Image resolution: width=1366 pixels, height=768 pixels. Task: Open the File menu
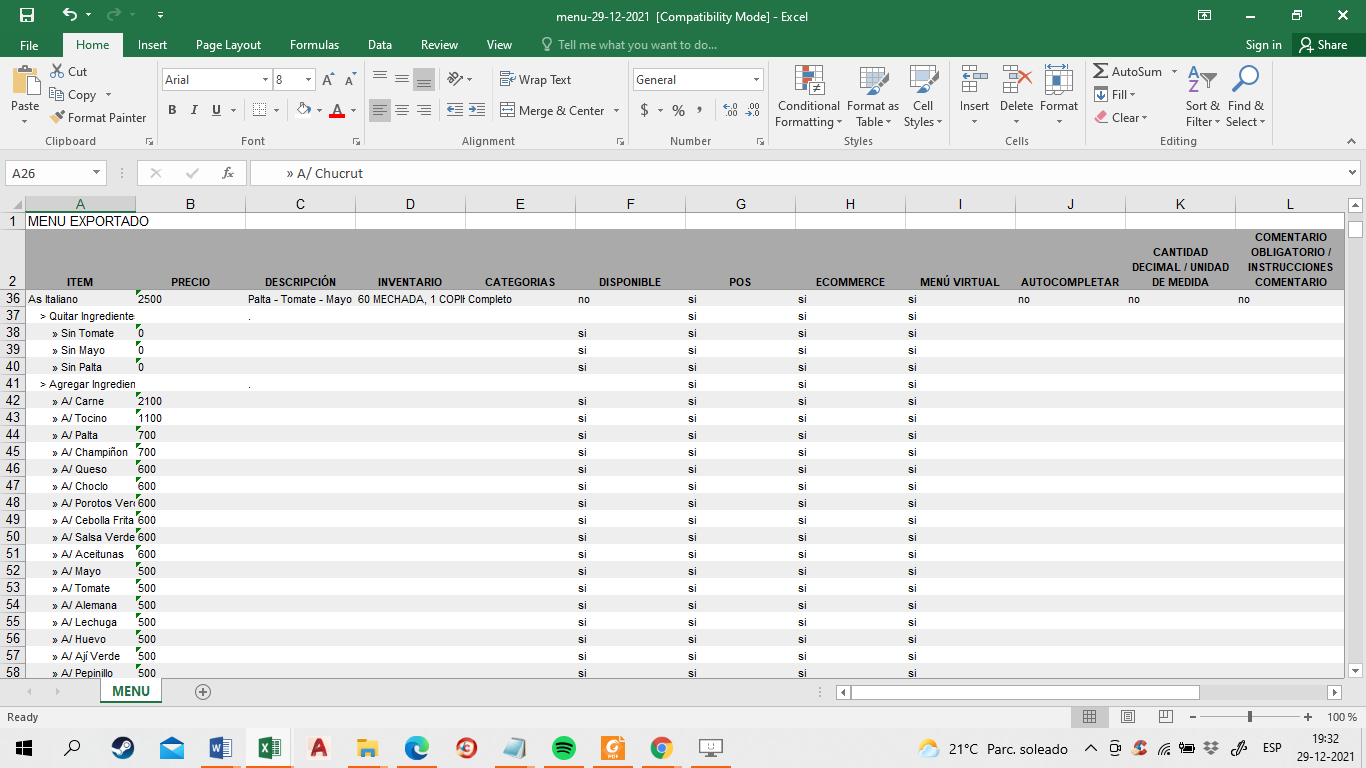click(x=29, y=45)
